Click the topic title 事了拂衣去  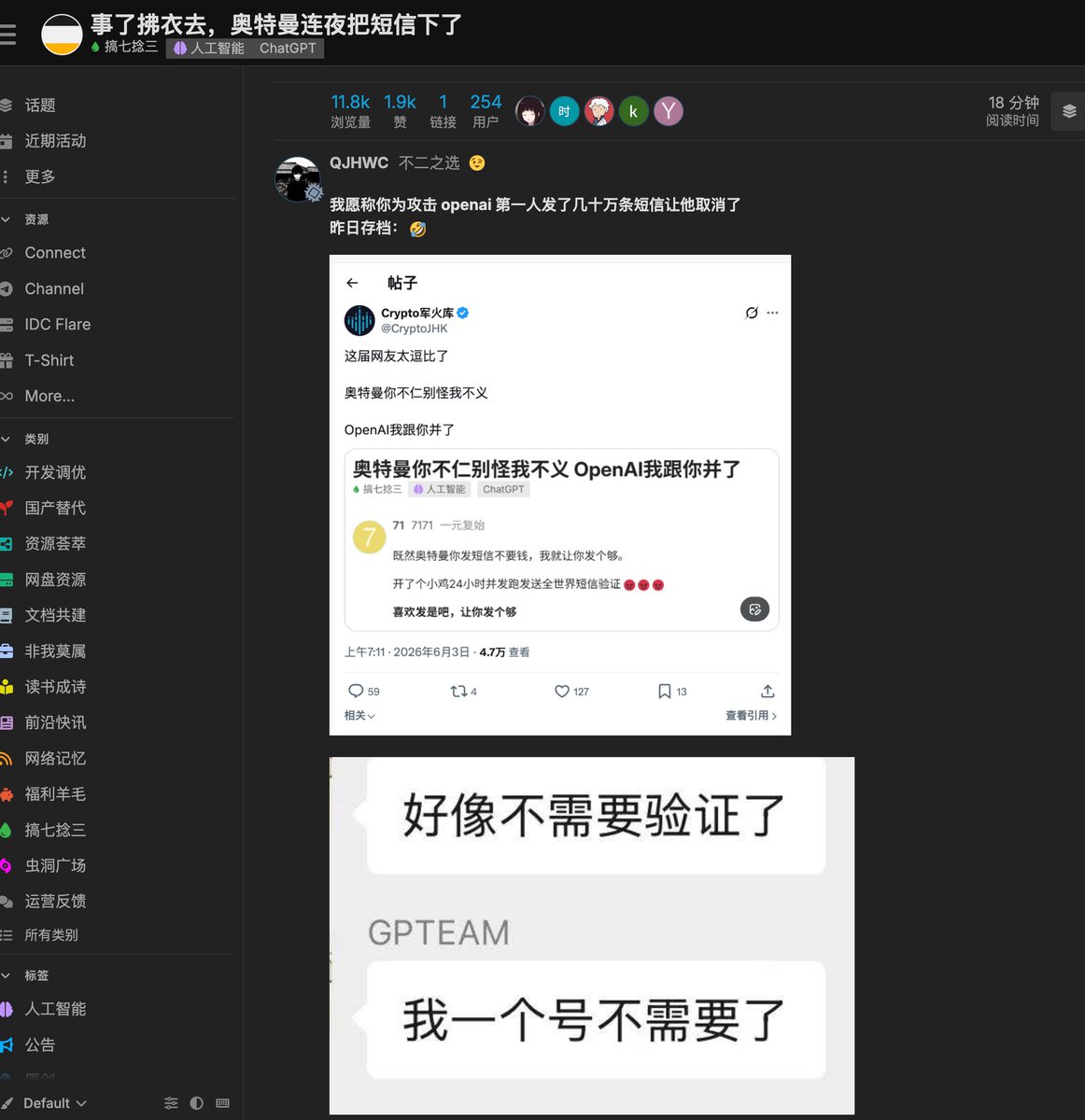[276, 23]
